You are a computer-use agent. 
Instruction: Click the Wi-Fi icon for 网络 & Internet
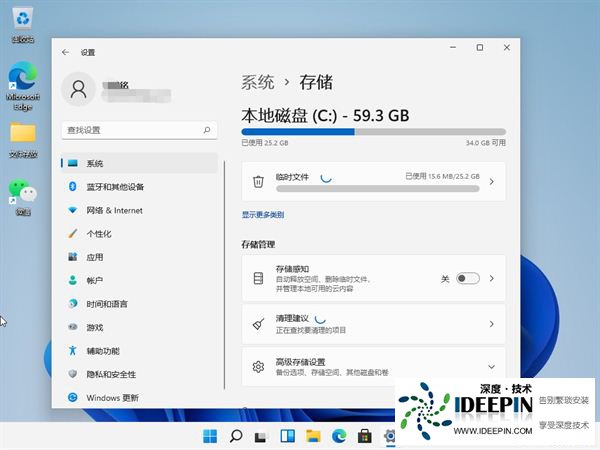pyautogui.click(x=73, y=210)
